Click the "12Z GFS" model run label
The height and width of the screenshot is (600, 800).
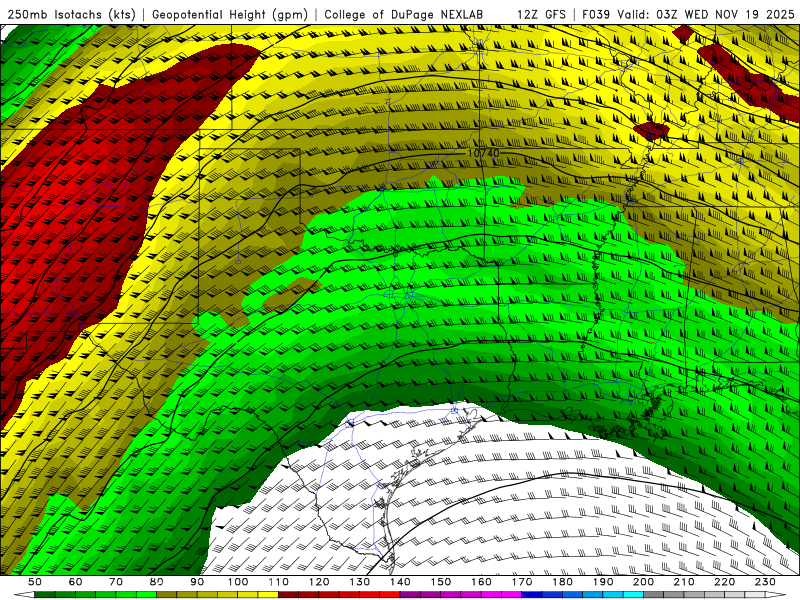point(541,14)
